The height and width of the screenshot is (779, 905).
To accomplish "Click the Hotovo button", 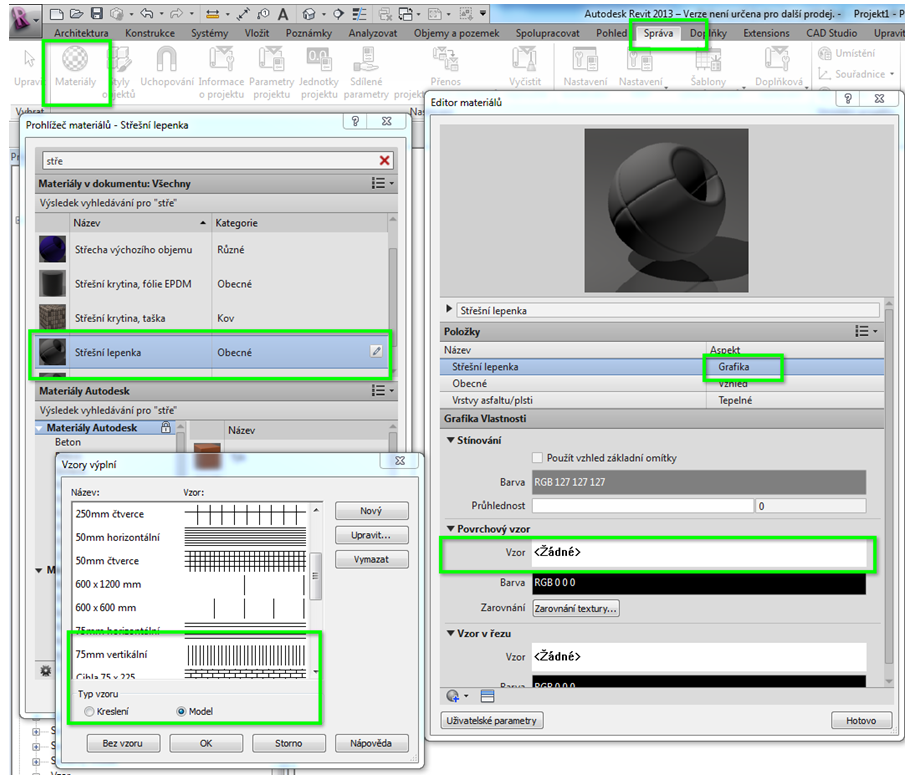I will coord(860,720).
